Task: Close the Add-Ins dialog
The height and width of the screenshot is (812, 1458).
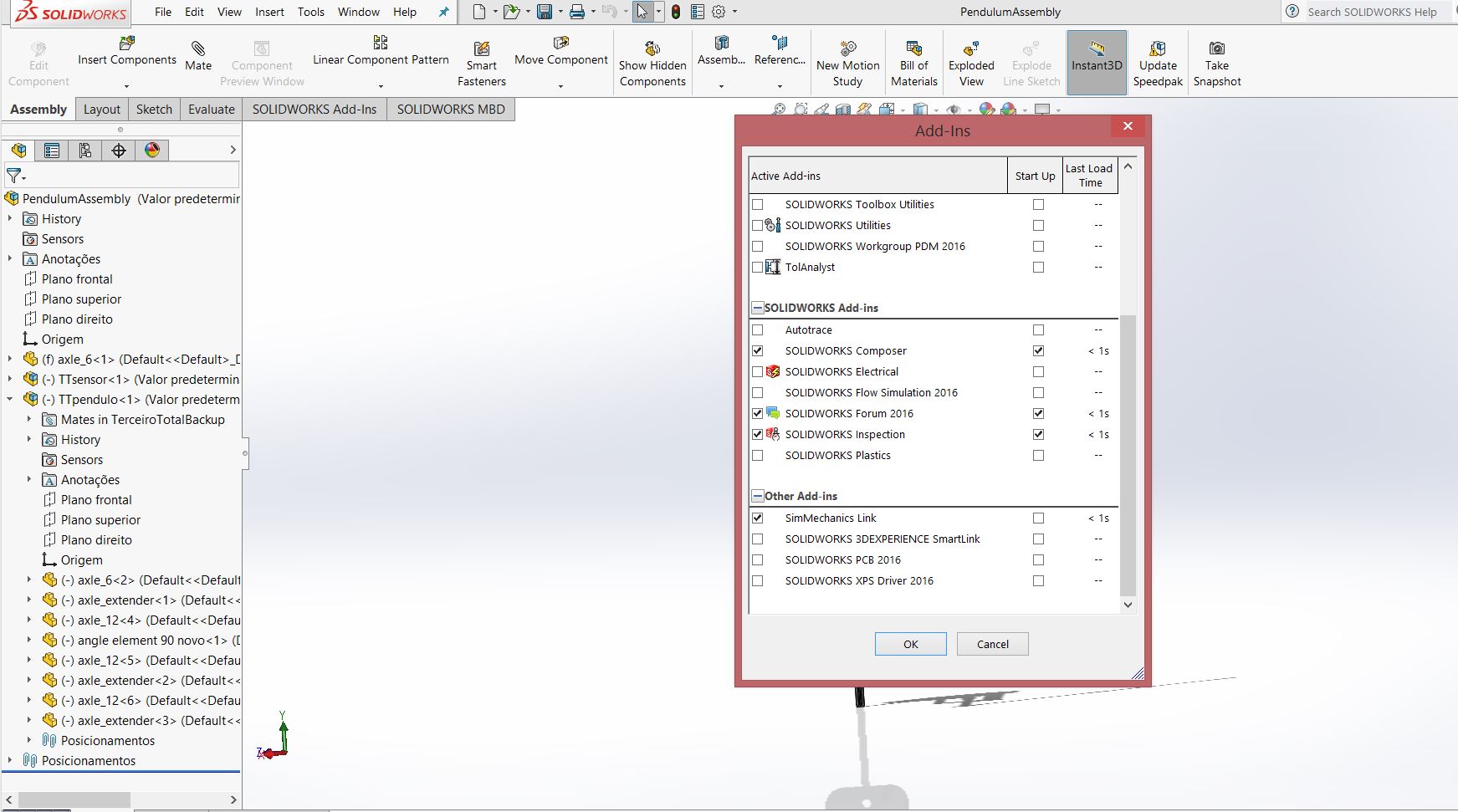Action: [1128, 126]
